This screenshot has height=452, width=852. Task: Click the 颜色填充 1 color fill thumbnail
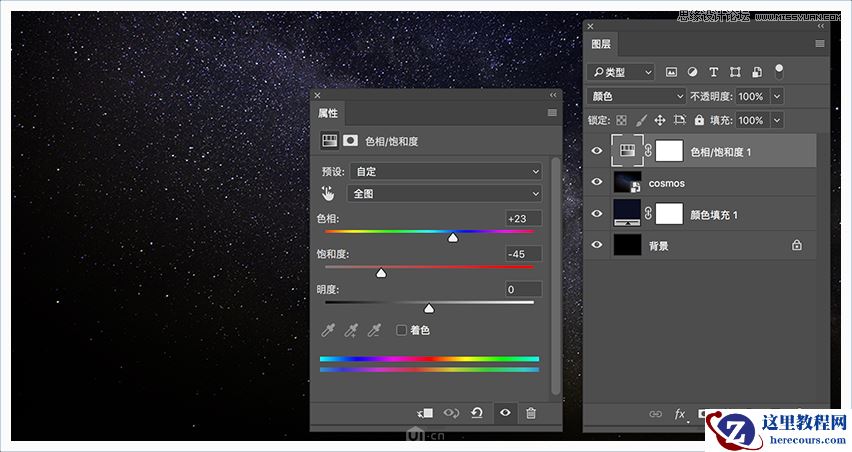coord(628,213)
